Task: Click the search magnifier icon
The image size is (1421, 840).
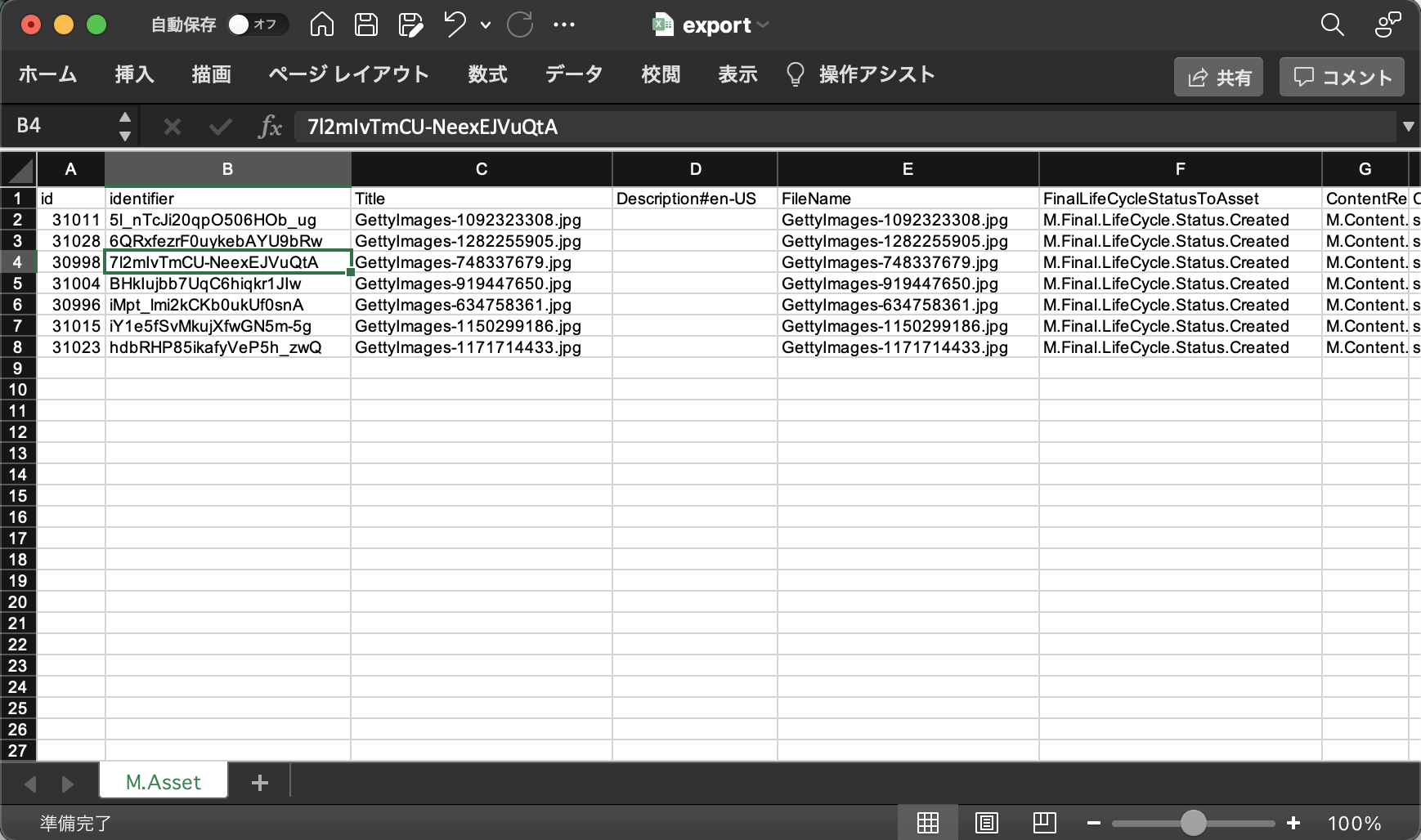Action: (x=1333, y=25)
